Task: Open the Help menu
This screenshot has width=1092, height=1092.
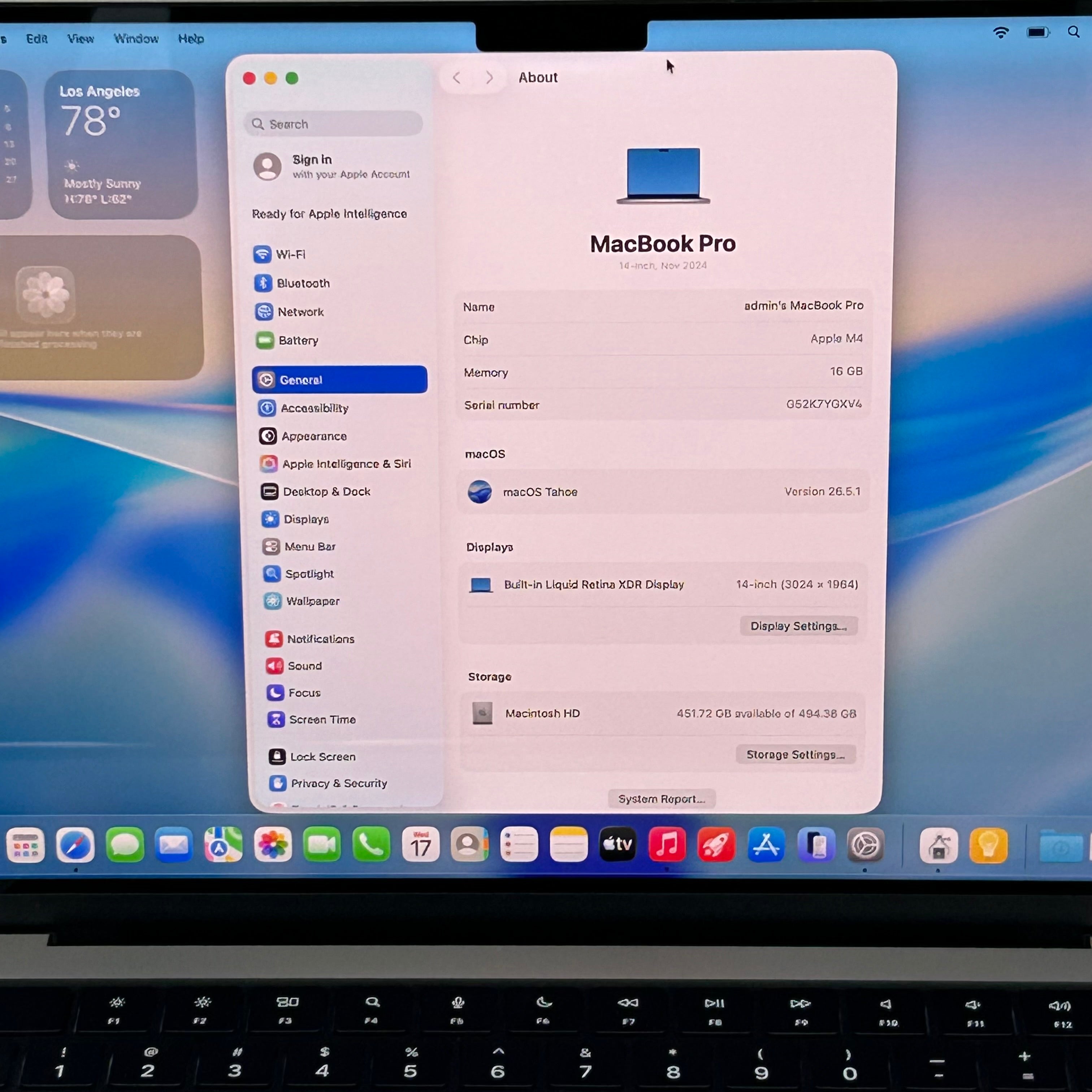Action: [x=191, y=38]
